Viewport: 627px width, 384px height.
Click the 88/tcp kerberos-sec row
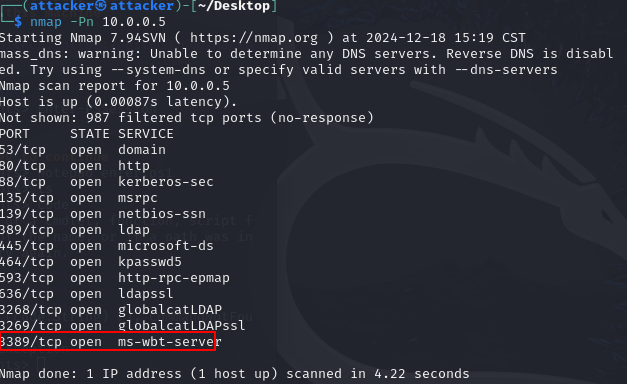[107, 182]
